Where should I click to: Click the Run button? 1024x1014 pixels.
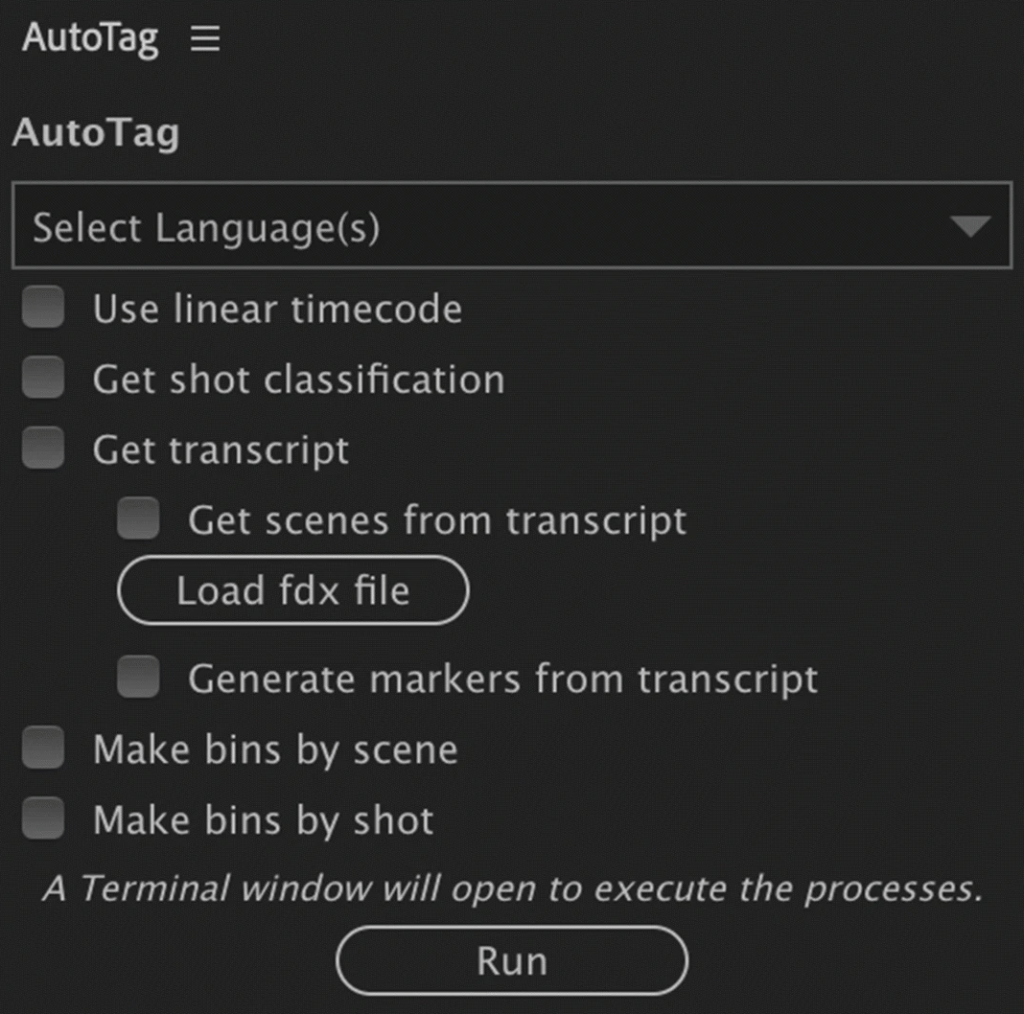pyautogui.click(x=511, y=961)
